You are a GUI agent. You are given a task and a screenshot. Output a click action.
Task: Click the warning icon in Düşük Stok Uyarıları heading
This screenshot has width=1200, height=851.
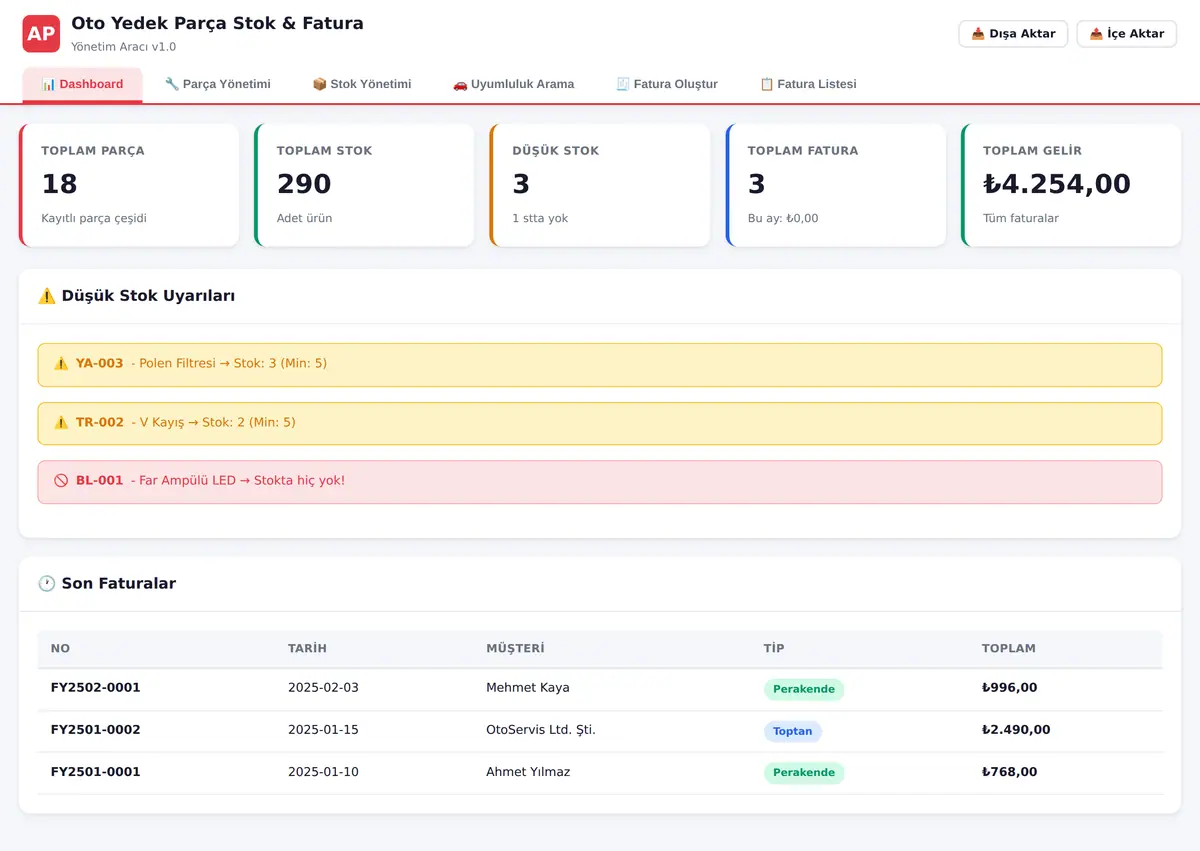pyautogui.click(x=46, y=296)
